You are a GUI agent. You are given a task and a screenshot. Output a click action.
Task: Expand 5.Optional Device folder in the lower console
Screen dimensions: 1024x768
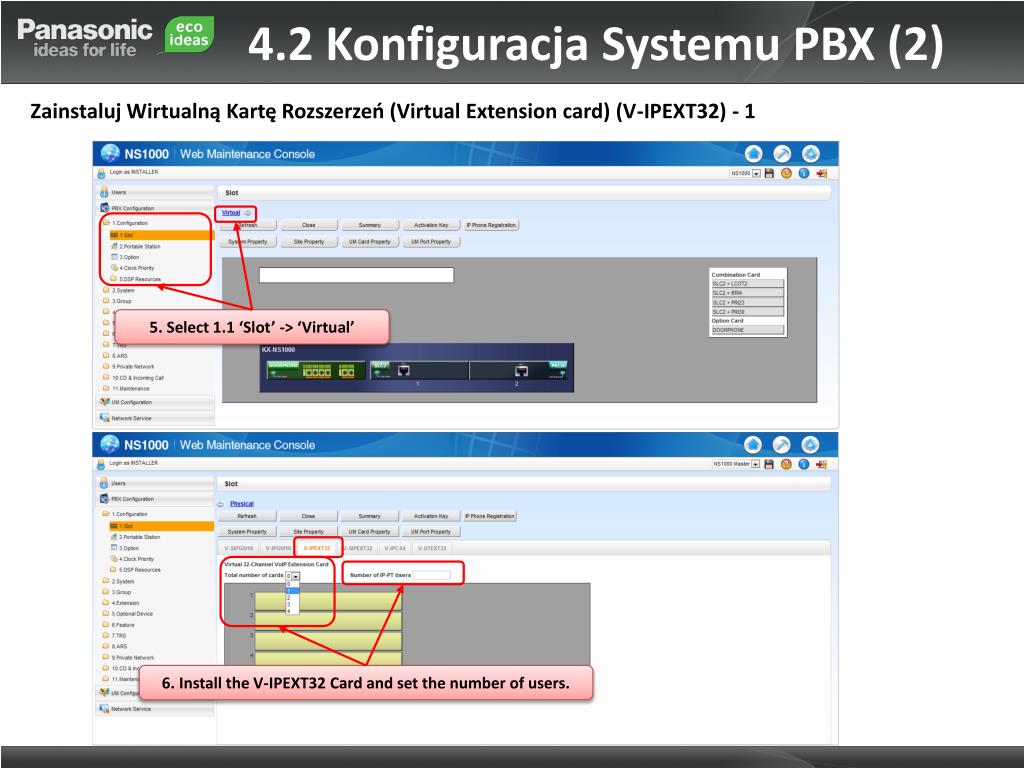click(x=128, y=614)
